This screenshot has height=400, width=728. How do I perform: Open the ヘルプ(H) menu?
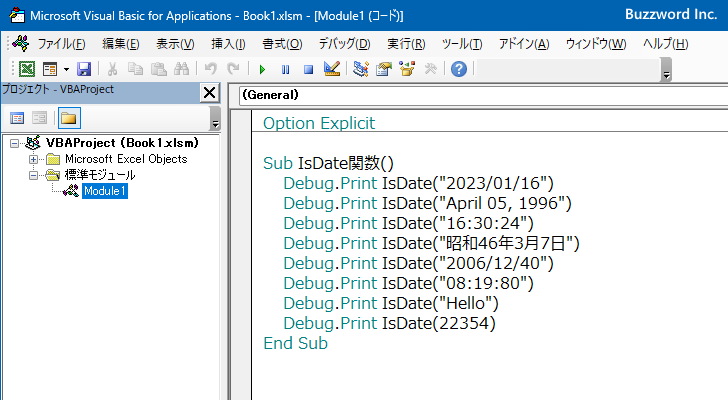tap(666, 44)
